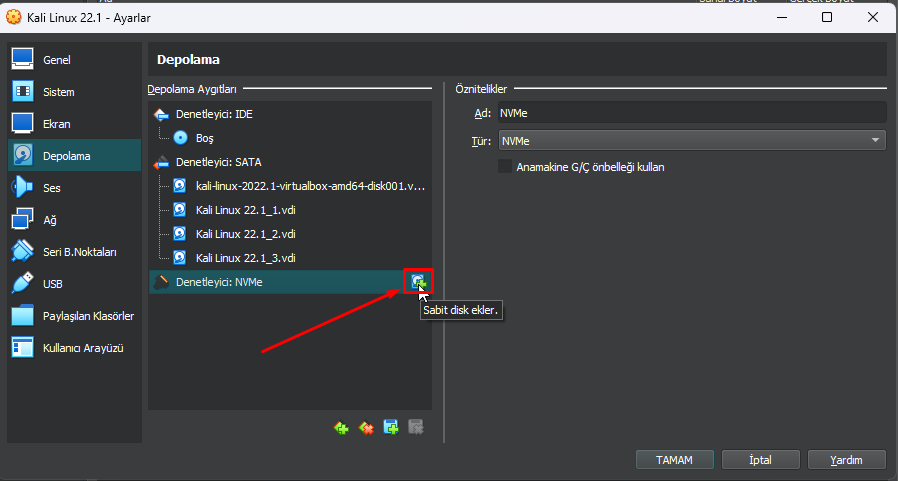Select the Kali Linux 22.1_1.vdi disk
The image size is (898, 481).
(290, 210)
